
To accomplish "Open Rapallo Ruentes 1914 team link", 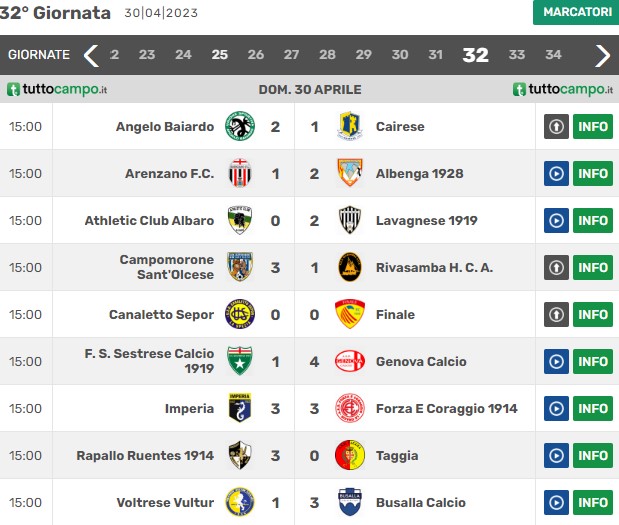I will coord(145,456).
